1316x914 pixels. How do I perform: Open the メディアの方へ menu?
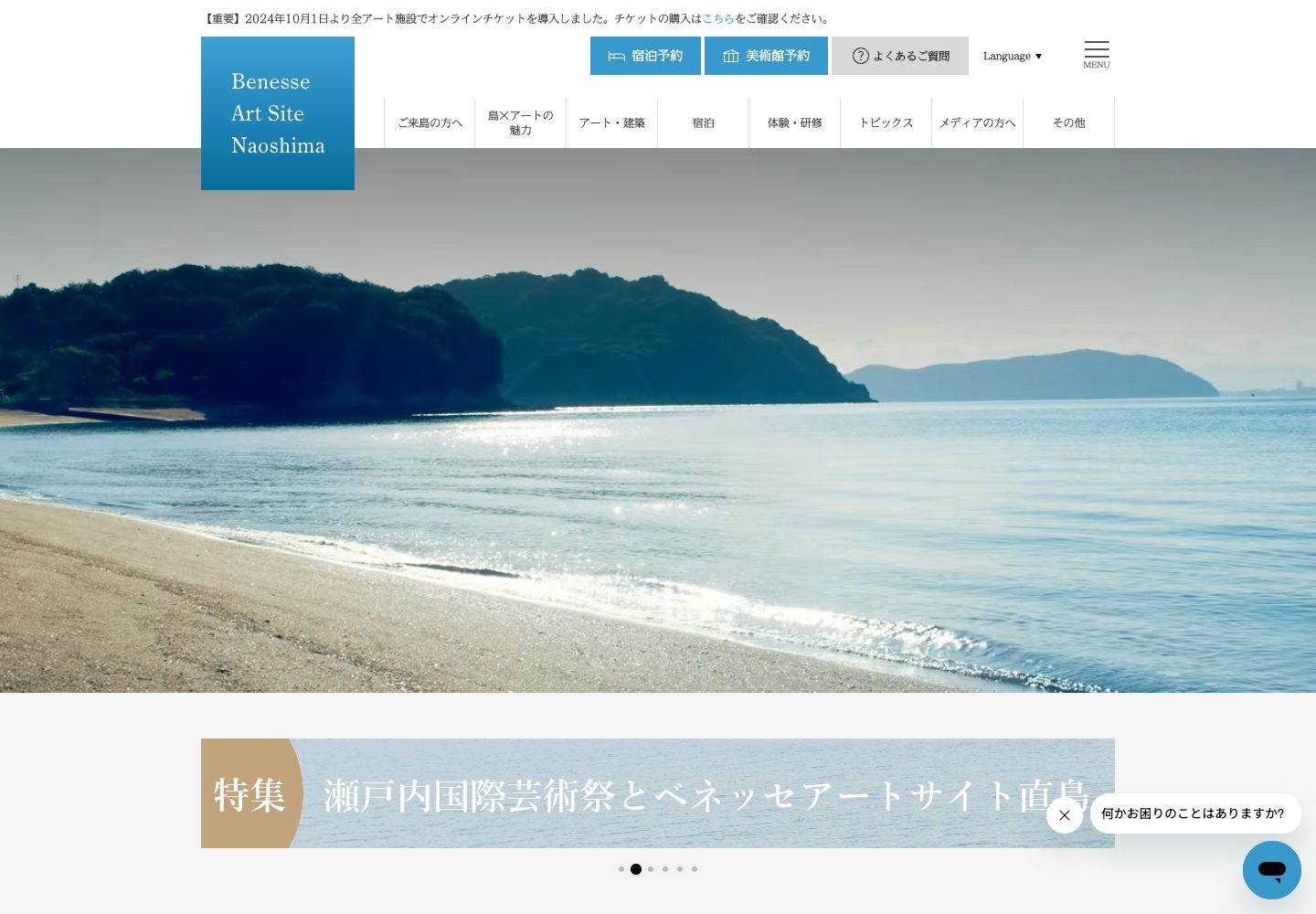click(978, 122)
